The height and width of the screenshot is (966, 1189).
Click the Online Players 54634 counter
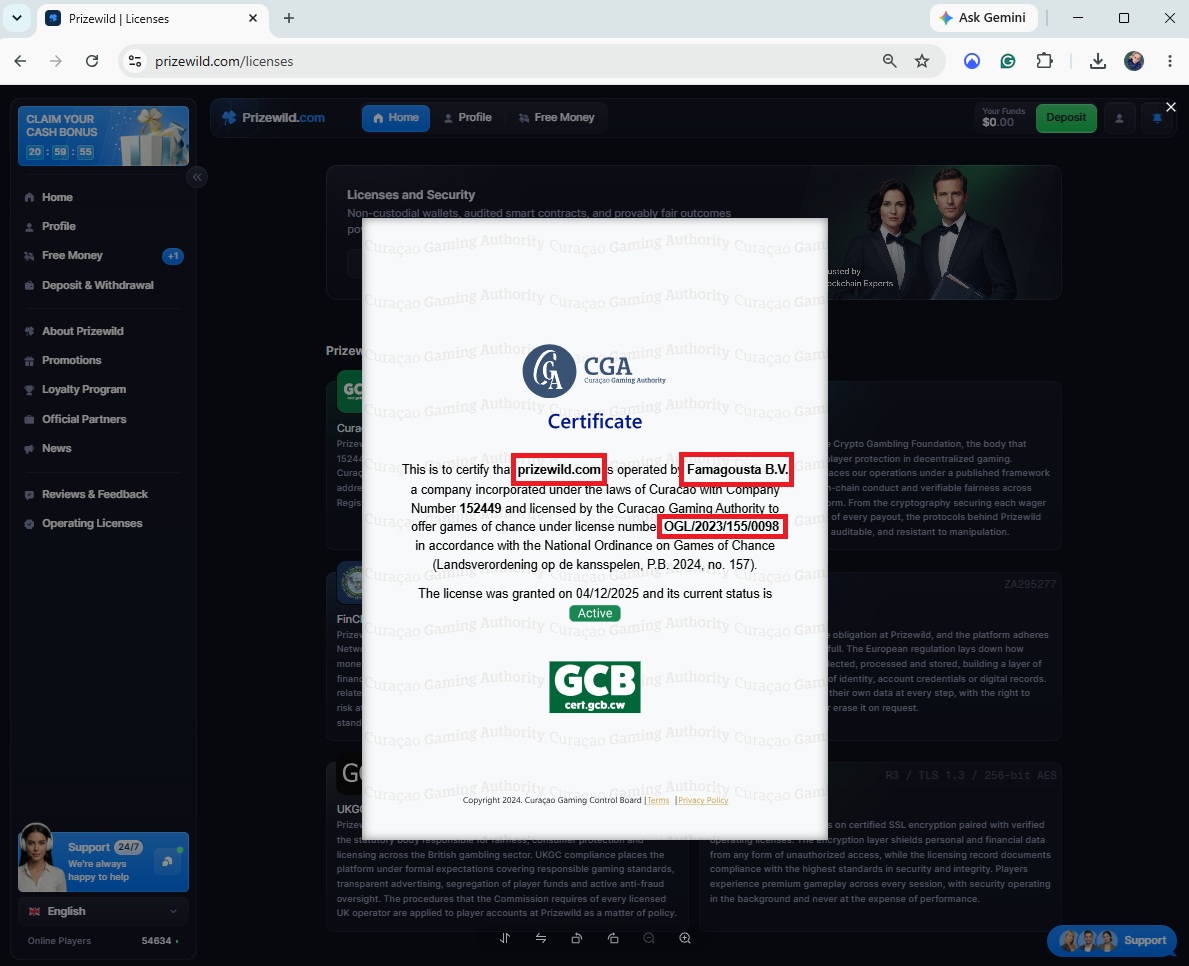pos(103,941)
